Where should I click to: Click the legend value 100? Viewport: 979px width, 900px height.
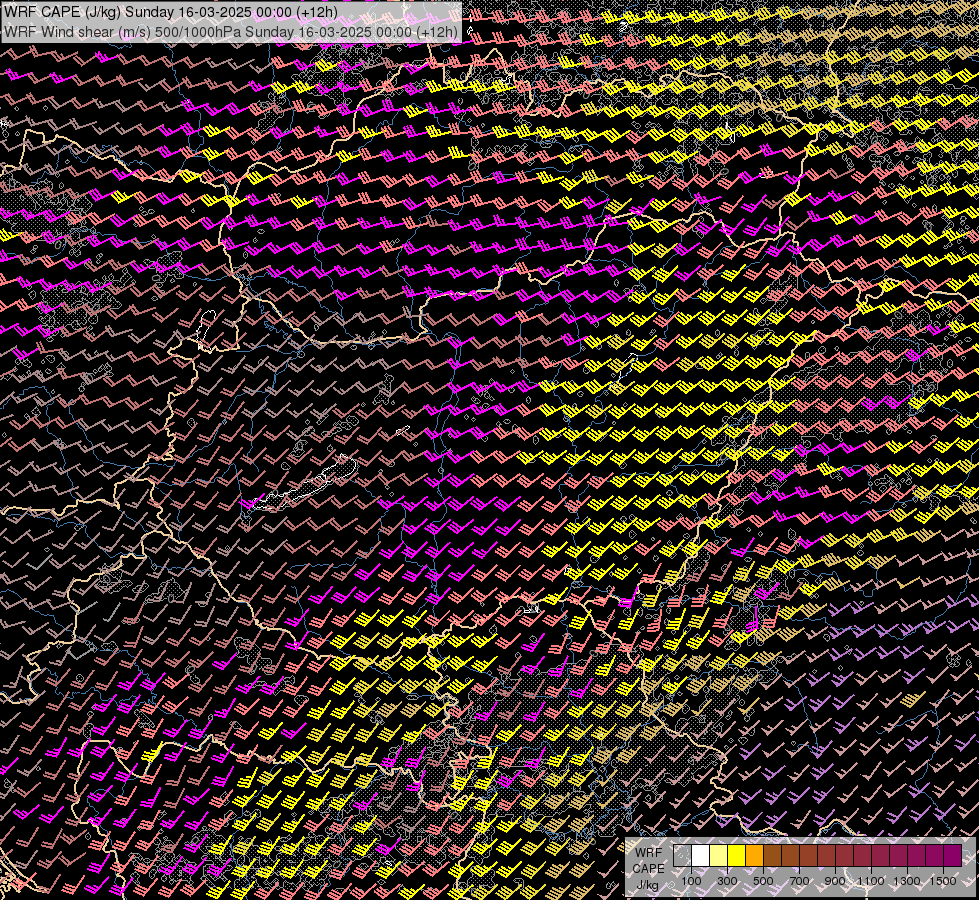coord(691,881)
